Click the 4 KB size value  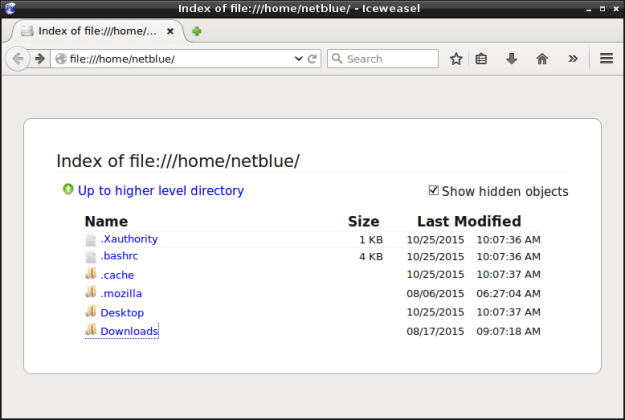371,257
